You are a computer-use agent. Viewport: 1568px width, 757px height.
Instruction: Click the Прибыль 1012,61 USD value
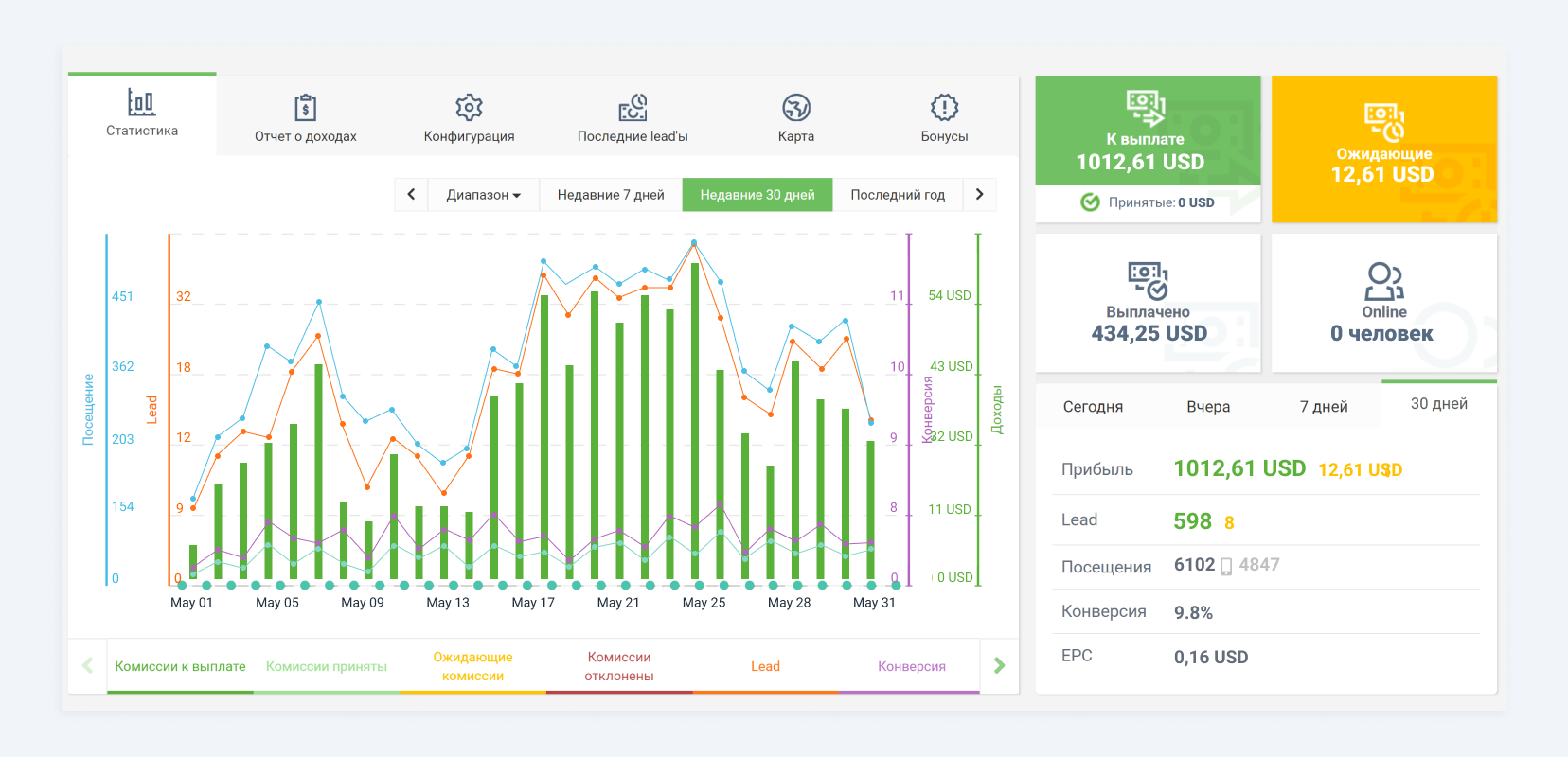pos(1239,468)
